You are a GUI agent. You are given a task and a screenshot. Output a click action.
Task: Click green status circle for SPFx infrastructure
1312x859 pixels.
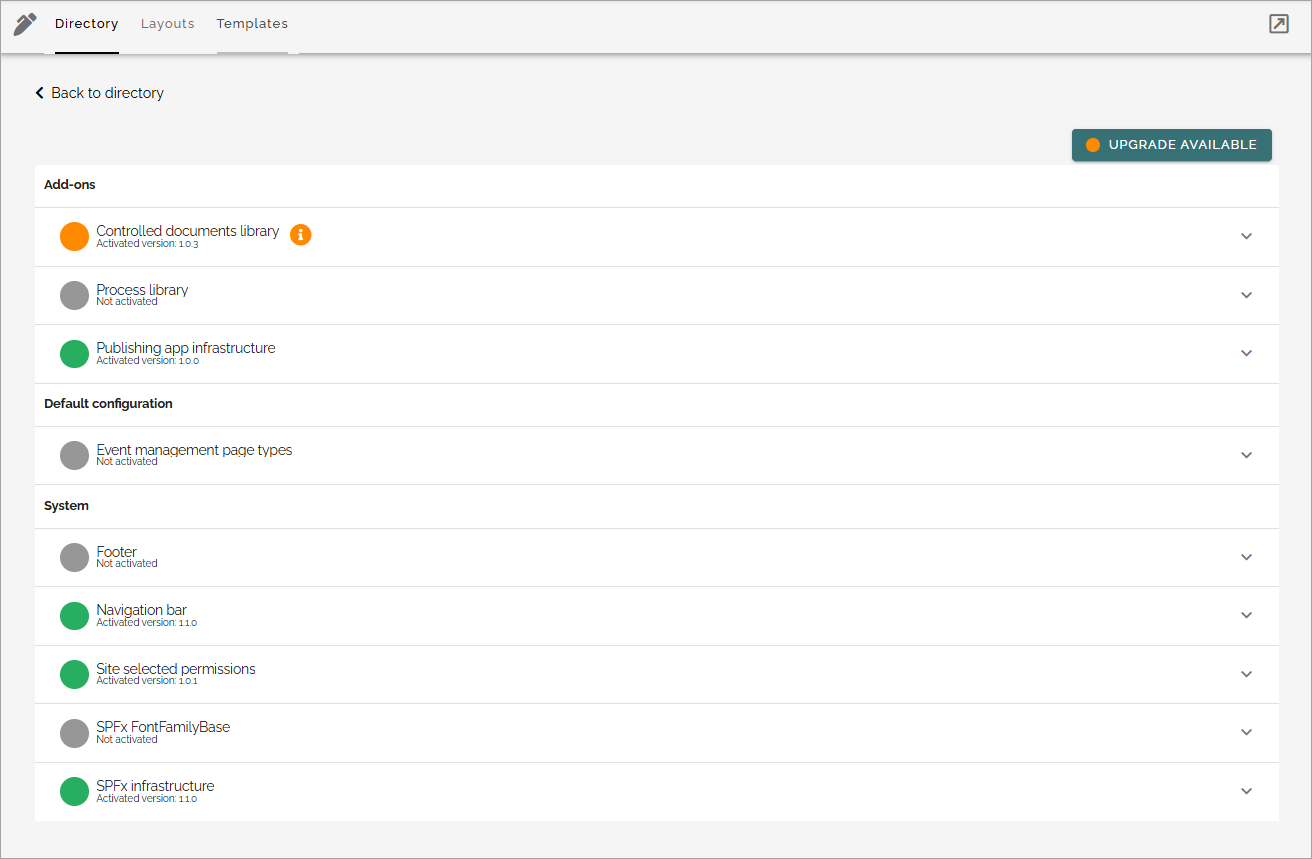(74, 791)
